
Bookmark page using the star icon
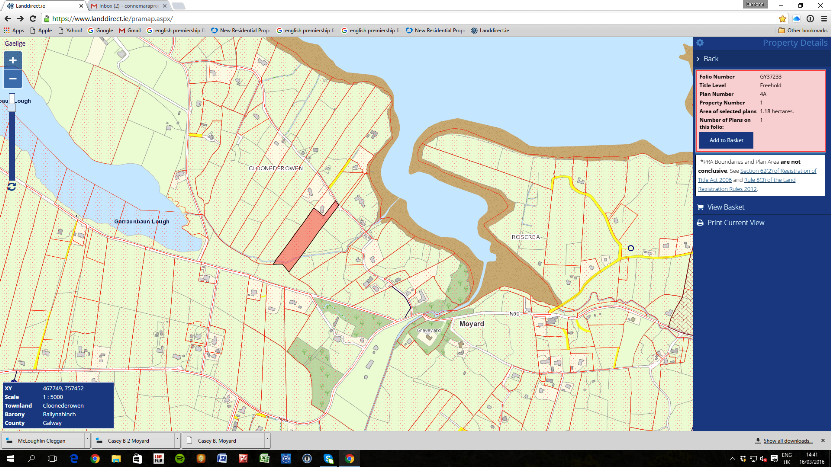(x=782, y=18)
